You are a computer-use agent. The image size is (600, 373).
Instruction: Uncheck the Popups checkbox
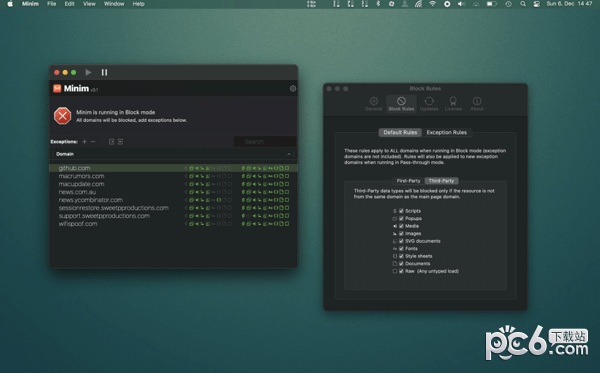point(401,218)
